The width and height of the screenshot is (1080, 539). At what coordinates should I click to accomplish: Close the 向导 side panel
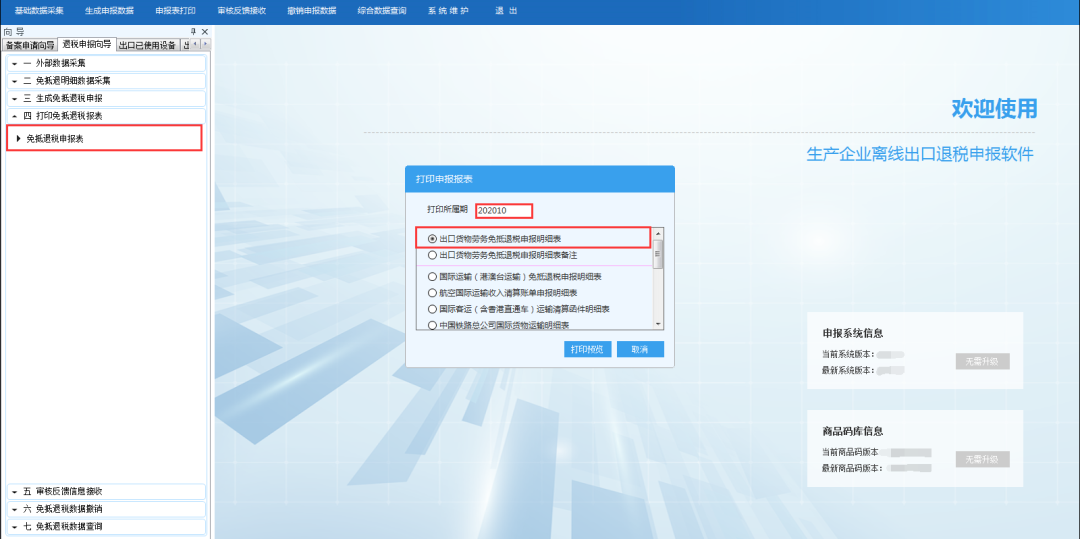(x=205, y=32)
